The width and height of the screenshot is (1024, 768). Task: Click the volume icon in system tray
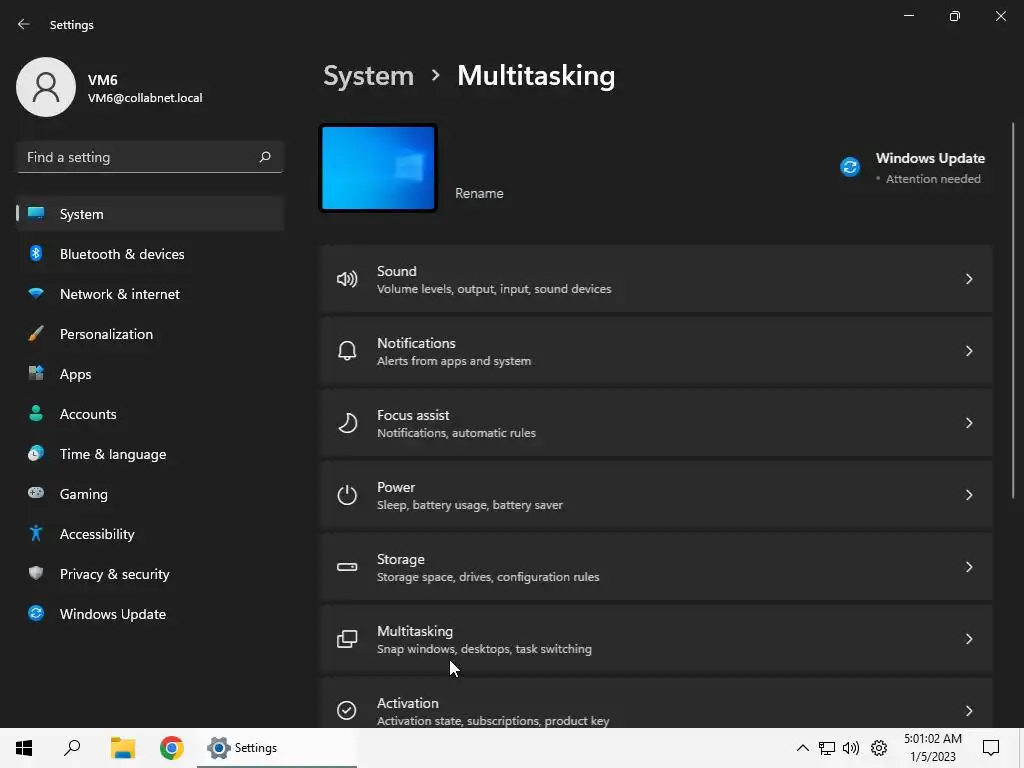coord(850,748)
